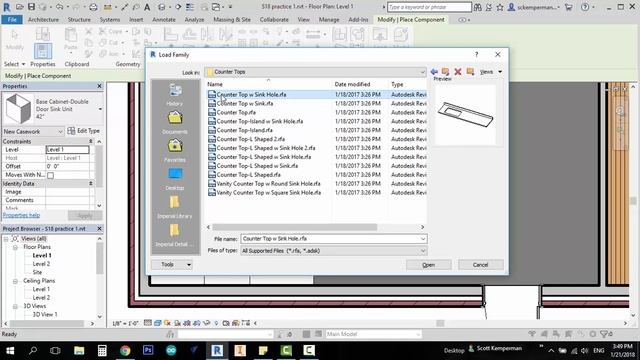Open the Manage ribbon tab
Viewport: 640px width, 360px height.
point(329,20)
